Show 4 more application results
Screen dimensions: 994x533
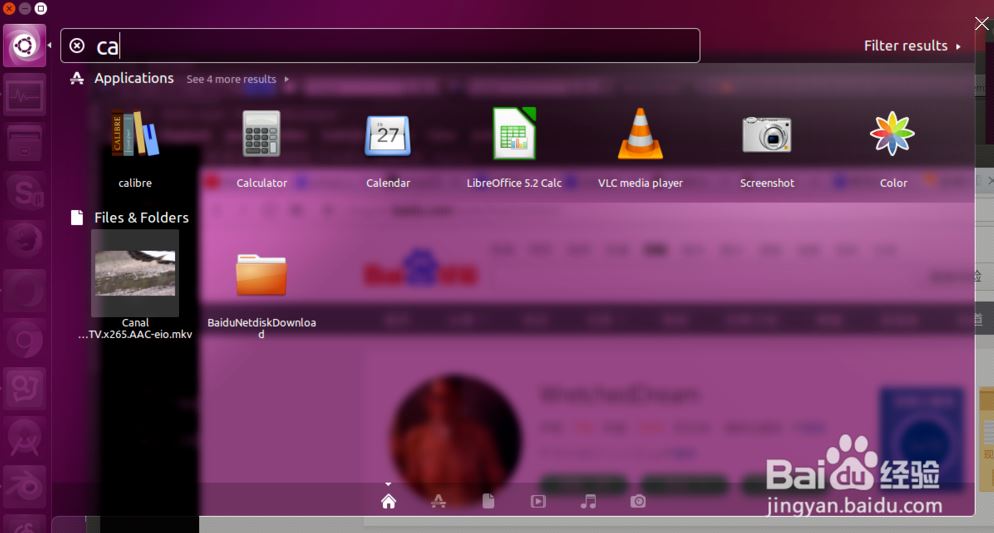[x=237, y=79]
